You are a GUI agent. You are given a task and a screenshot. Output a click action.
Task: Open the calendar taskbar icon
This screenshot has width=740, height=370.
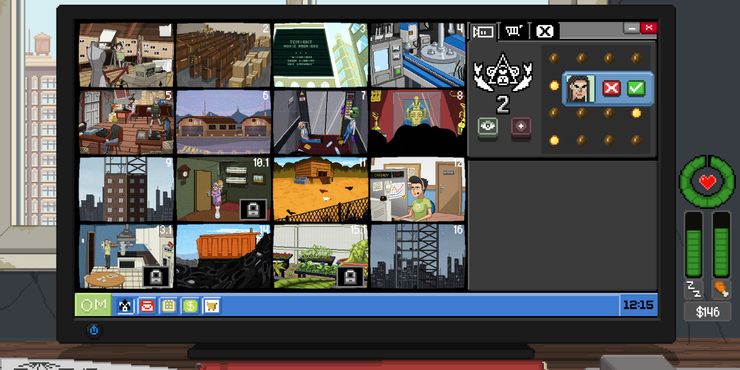click(168, 306)
